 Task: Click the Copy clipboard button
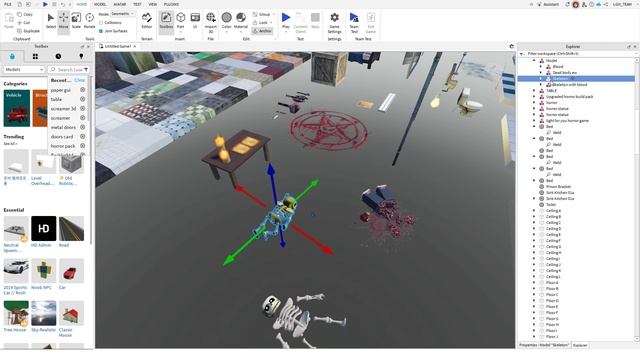pyautogui.click(x=25, y=14)
